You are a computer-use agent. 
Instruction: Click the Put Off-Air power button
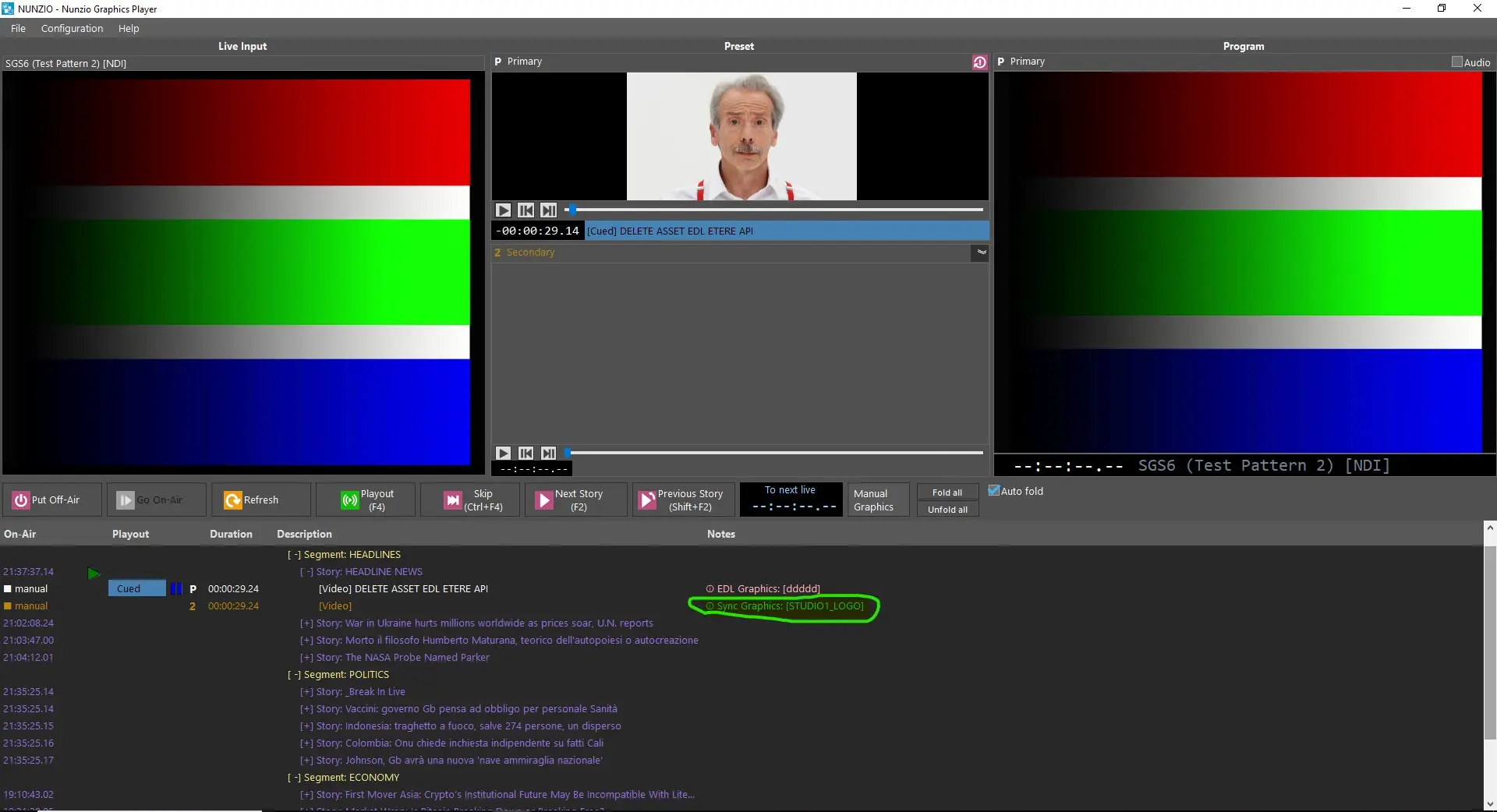point(52,500)
